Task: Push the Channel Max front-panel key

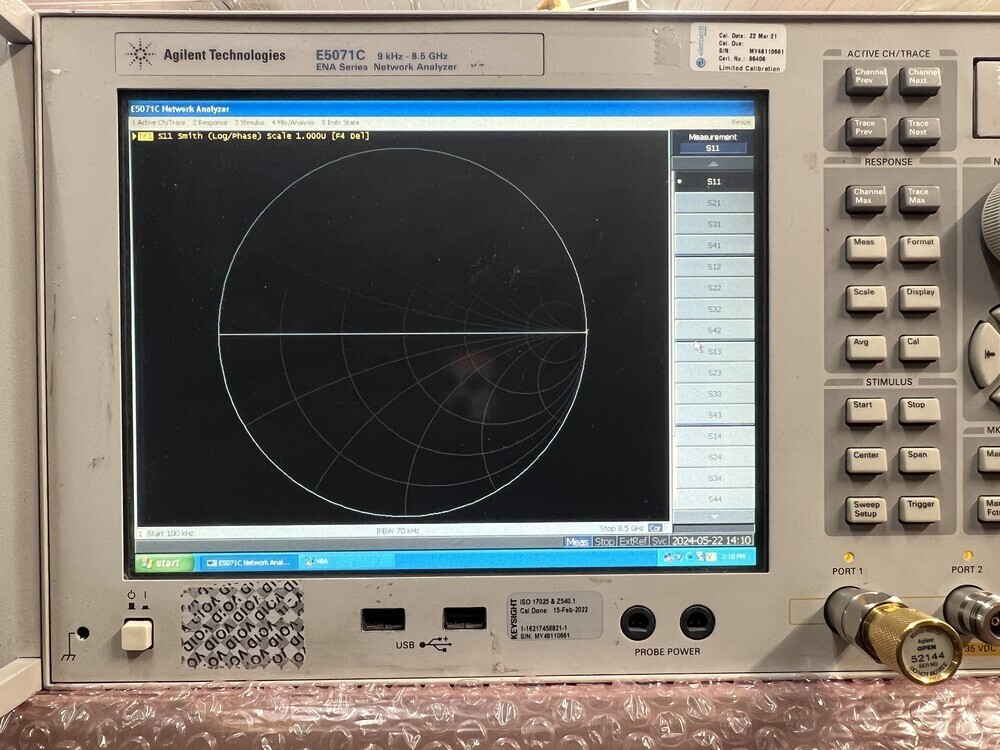Action: [x=865, y=199]
